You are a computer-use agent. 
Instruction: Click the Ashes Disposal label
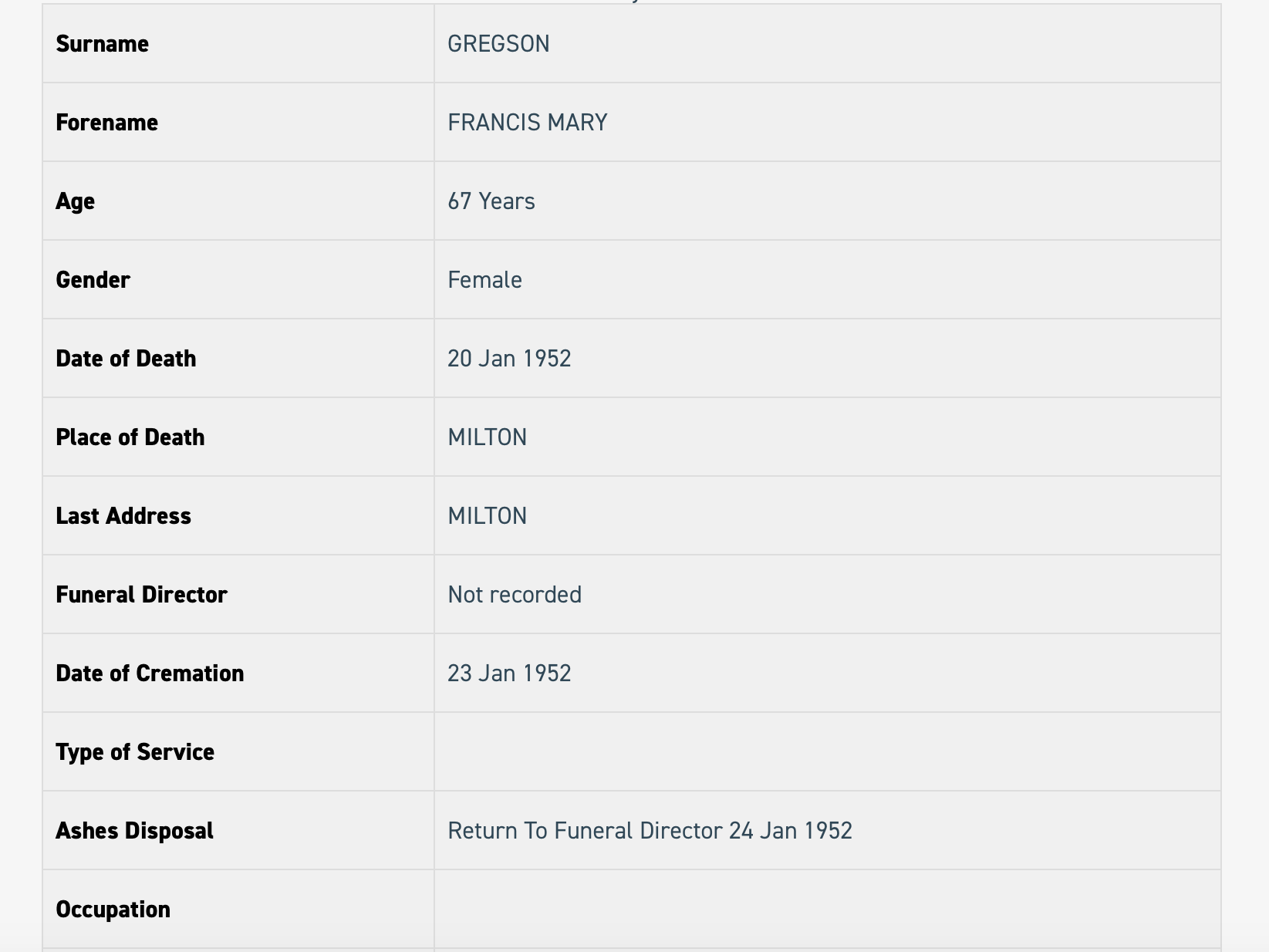click(x=135, y=831)
